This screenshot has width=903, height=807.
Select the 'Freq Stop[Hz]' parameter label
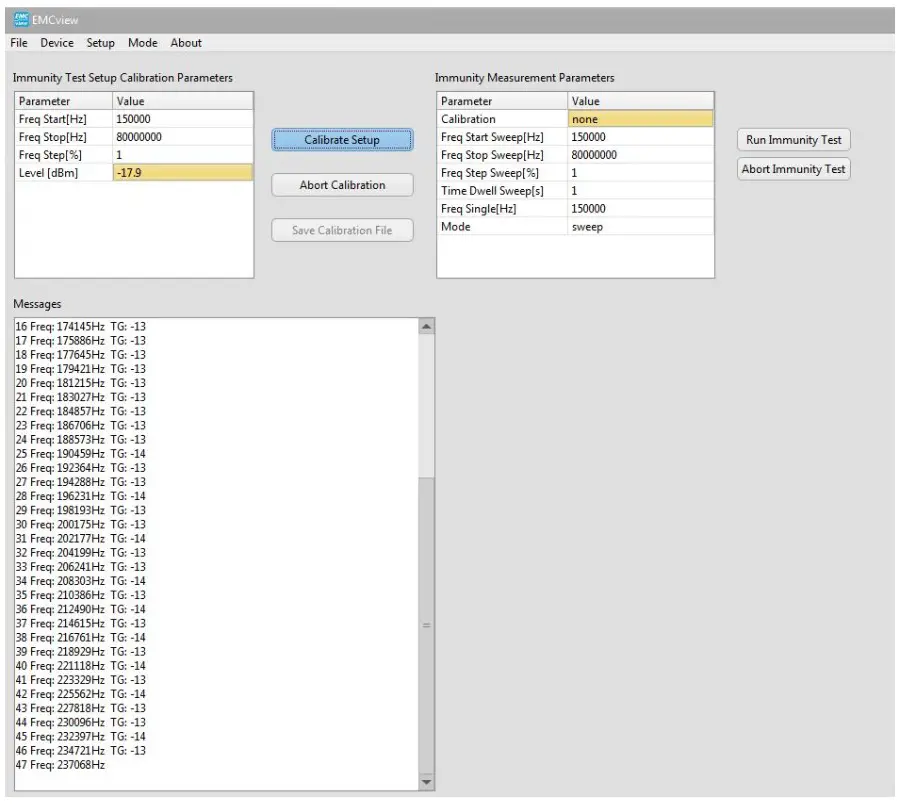tap(52, 137)
